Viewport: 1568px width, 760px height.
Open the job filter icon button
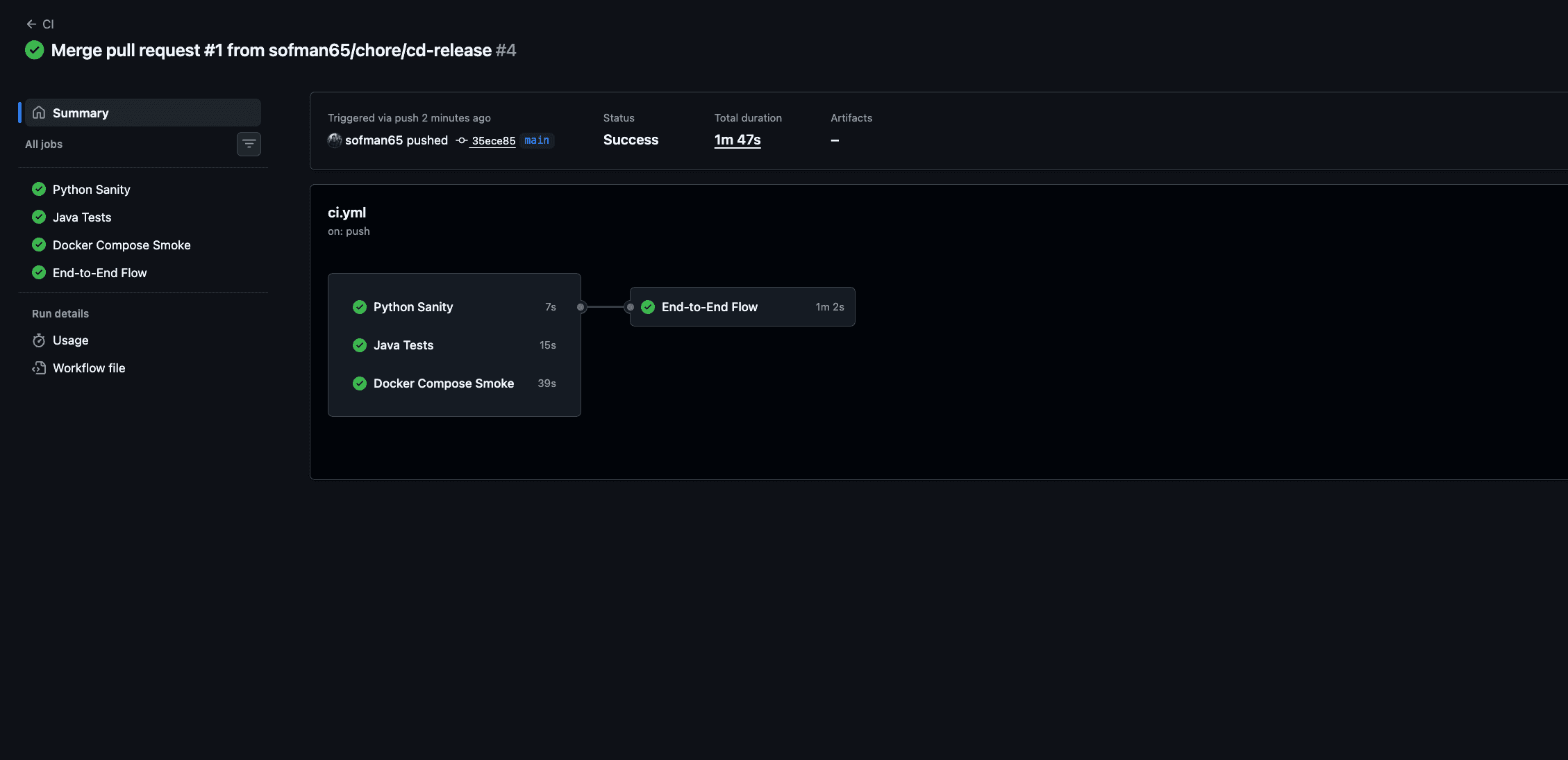(x=249, y=144)
